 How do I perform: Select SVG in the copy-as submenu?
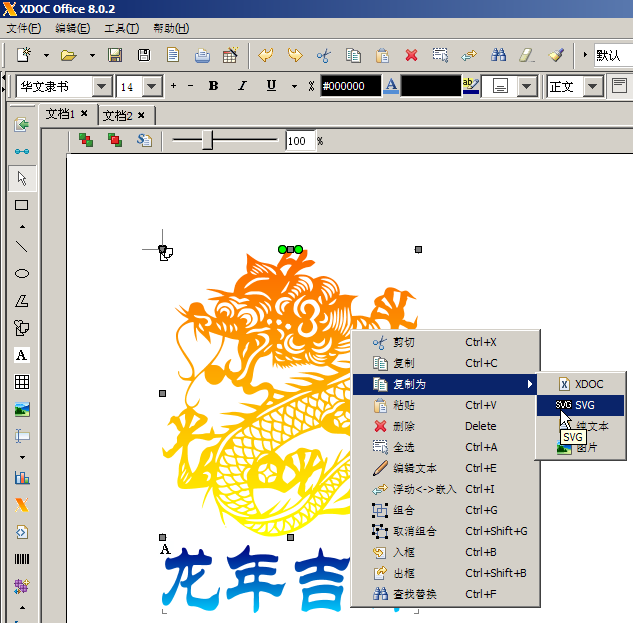click(x=581, y=405)
